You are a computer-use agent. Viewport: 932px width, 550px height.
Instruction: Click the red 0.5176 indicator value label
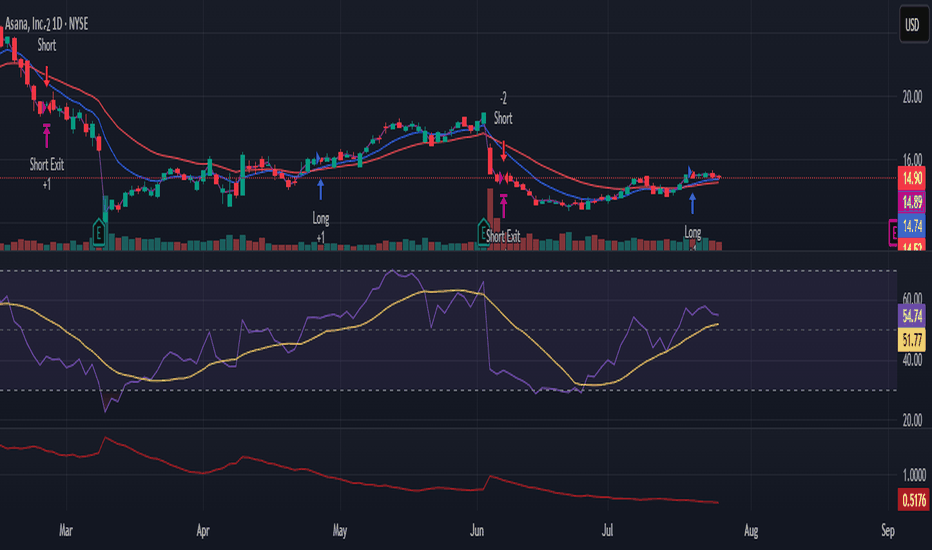pyautogui.click(x=914, y=499)
